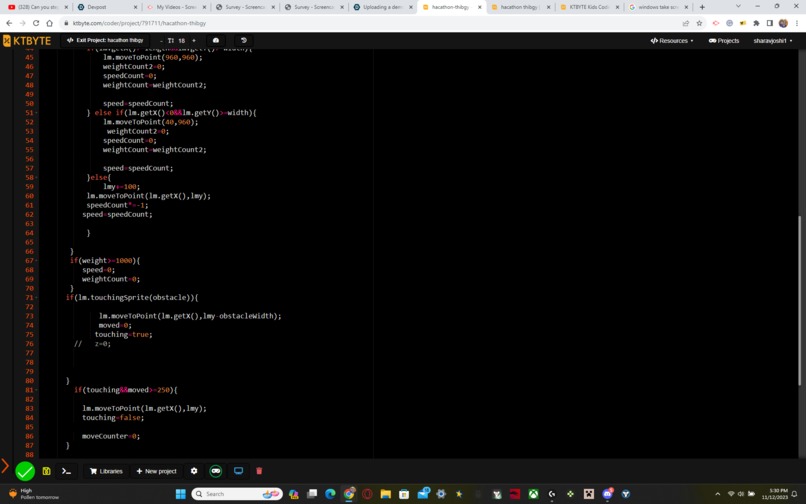Screen dimensions: 806x504
Task: Collapse code fold at line 81
Action: pyautogui.click(x=36, y=390)
